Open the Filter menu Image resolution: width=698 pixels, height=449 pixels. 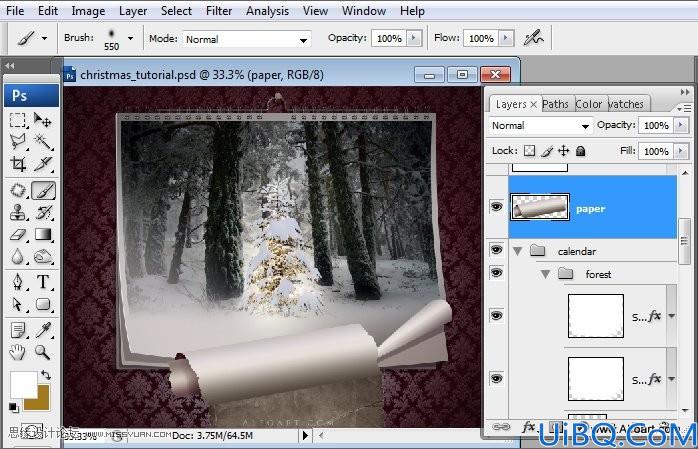click(219, 11)
